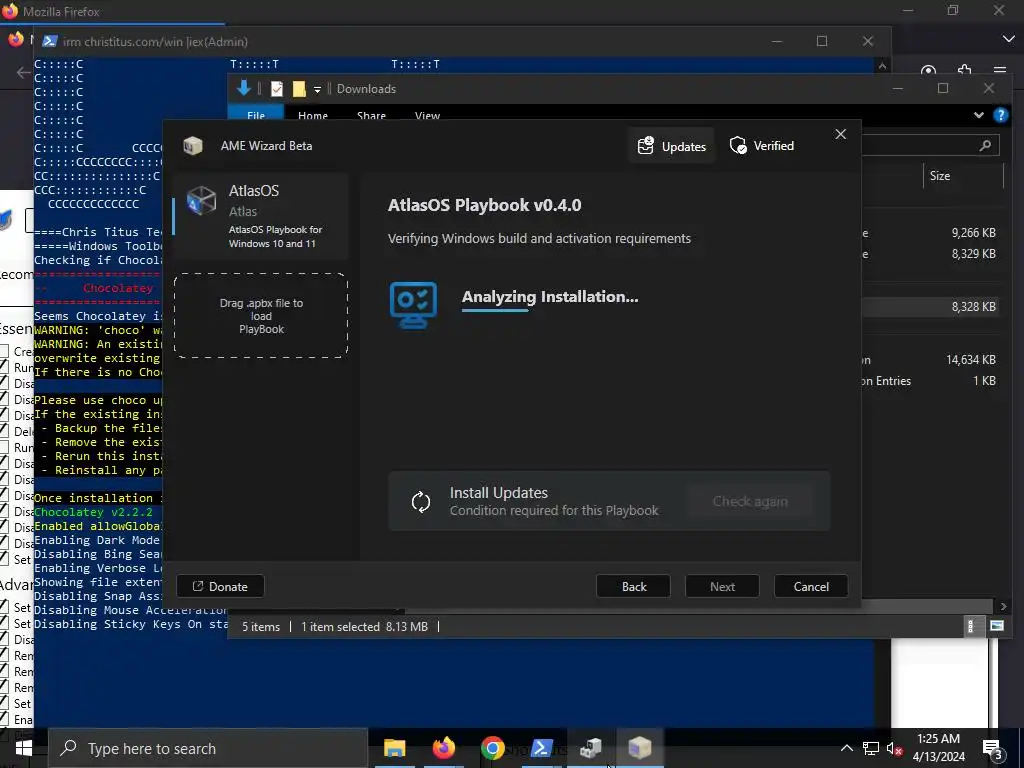This screenshot has height=768, width=1024.
Task: Click the folder icon in Explorer title bar
Action: [x=299, y=89]
